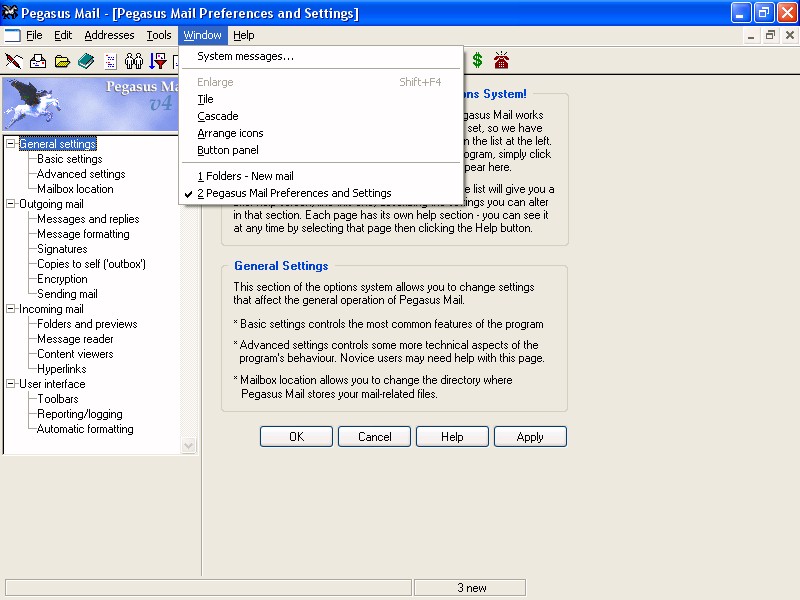Open the Tools menu
Image resolution: width=800 pixels, height=600 pixels.
click(x=159, y=35)
